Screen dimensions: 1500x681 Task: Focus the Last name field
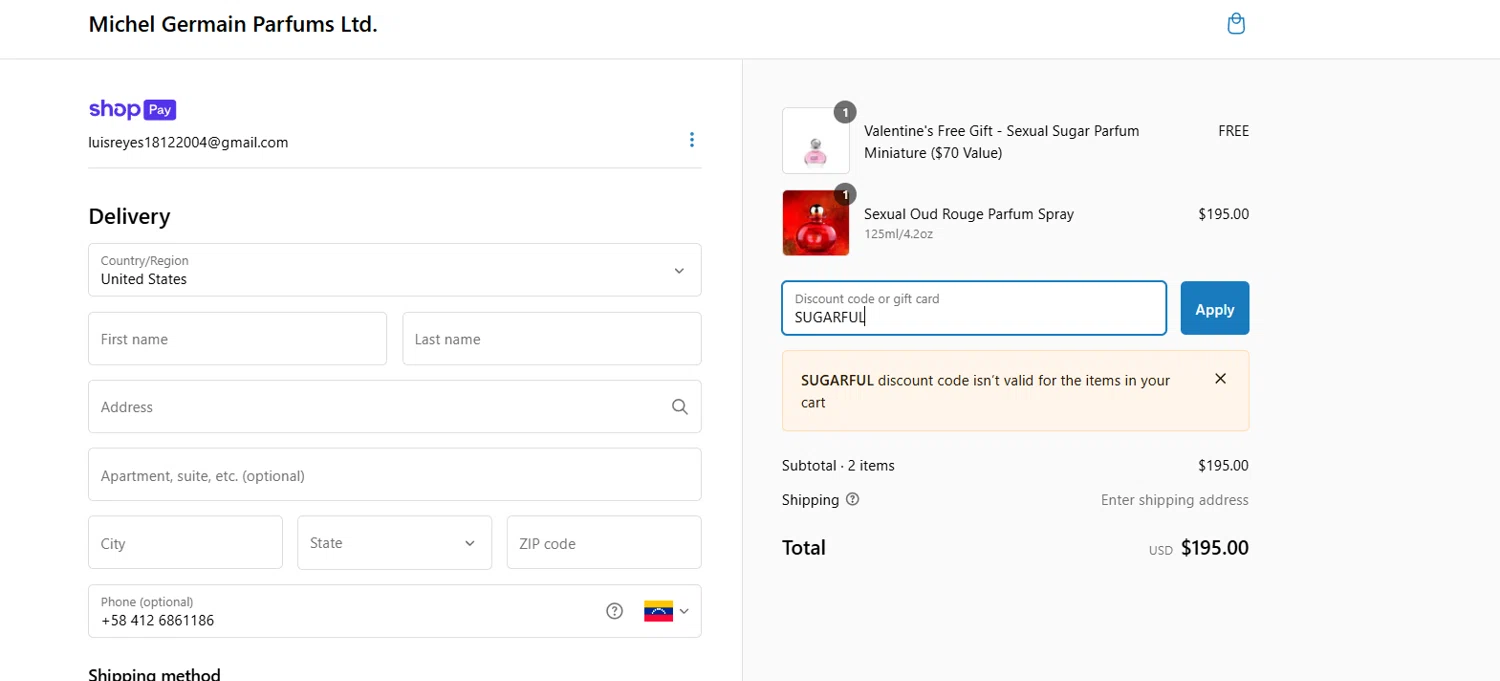[x=552, y=339]
